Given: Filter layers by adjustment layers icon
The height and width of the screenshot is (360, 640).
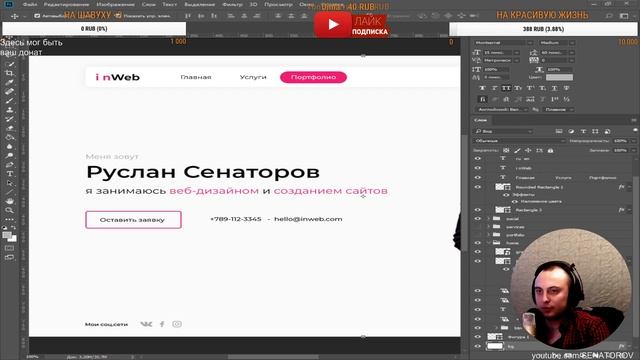Looking at the screenshot, I should (x=571, y=131).
